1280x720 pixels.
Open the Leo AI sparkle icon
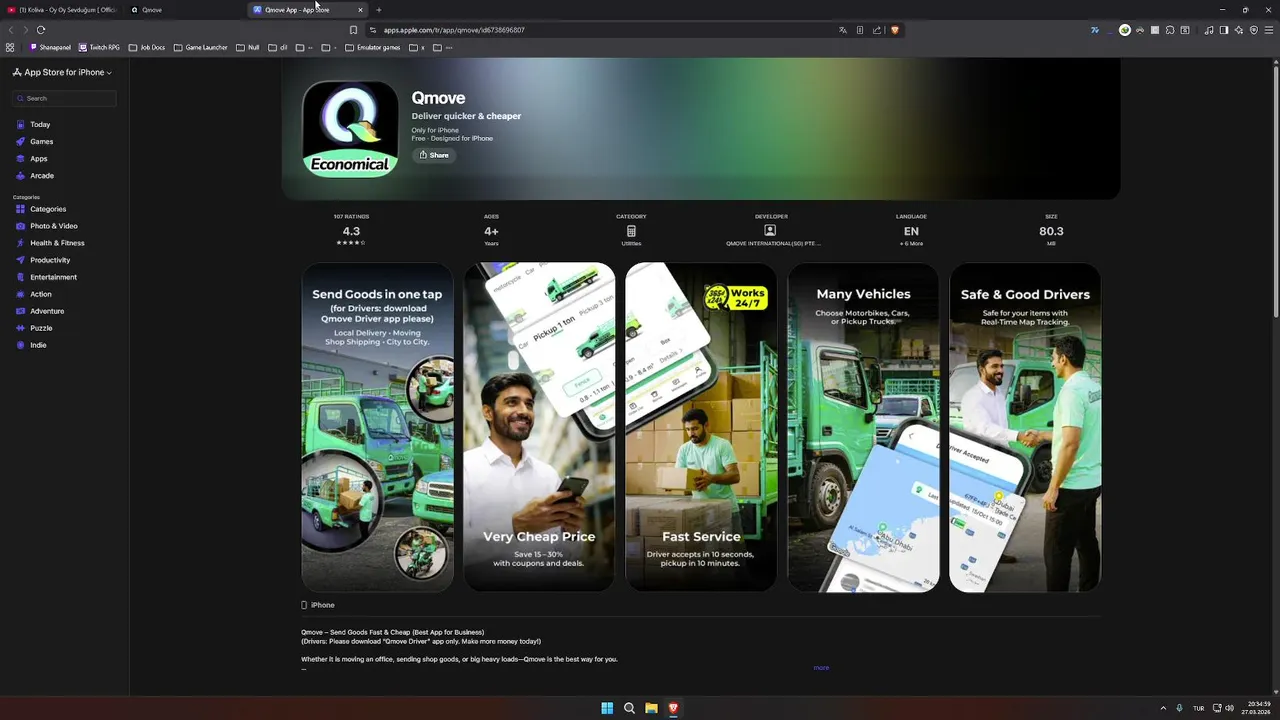click(x=1239, y=30)
